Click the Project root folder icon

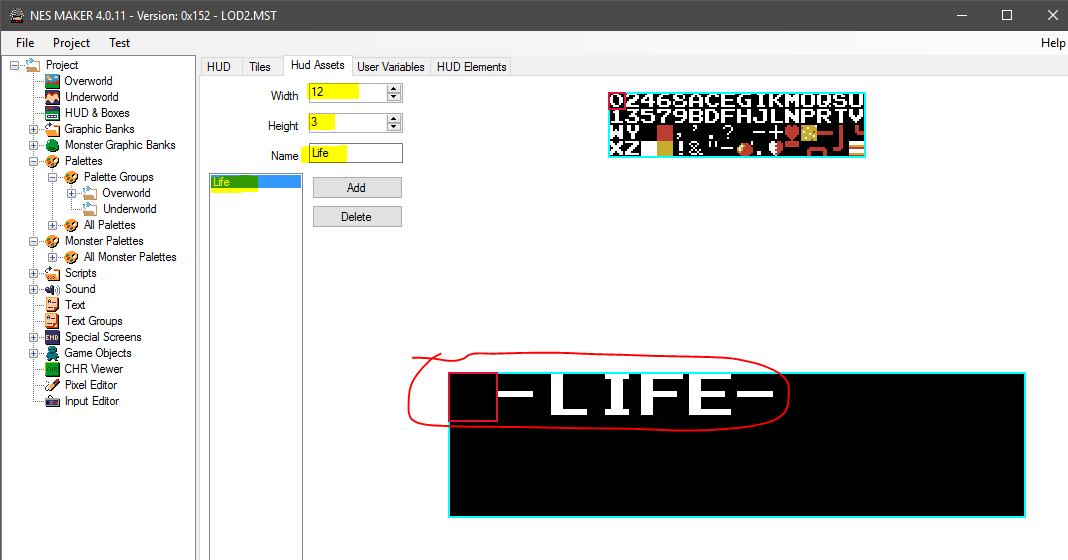point(33,65)
